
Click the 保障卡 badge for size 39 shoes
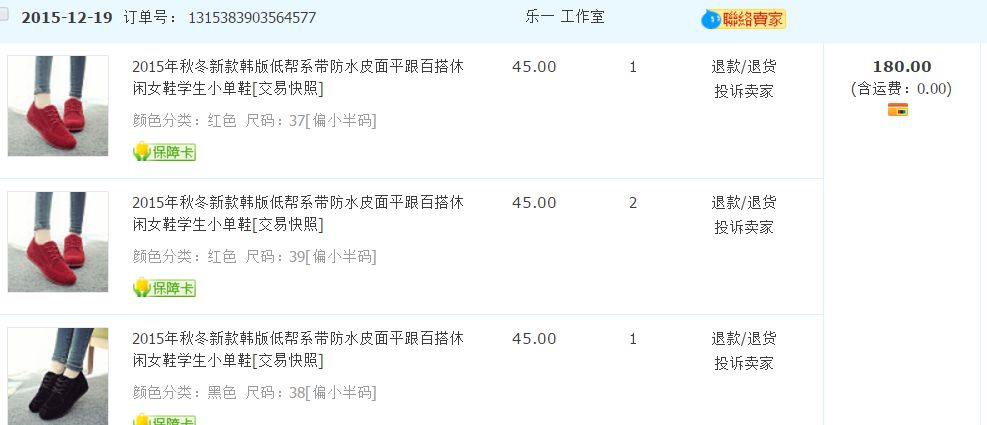click(x=164, y=289)
